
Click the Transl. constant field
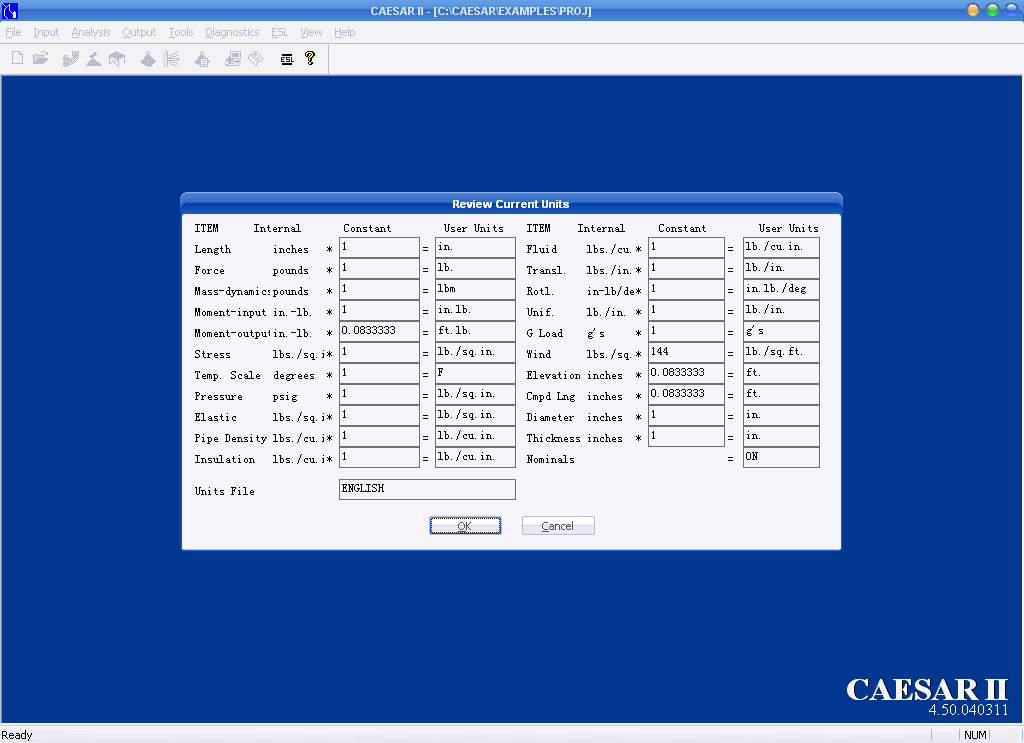tap(686, 268)
